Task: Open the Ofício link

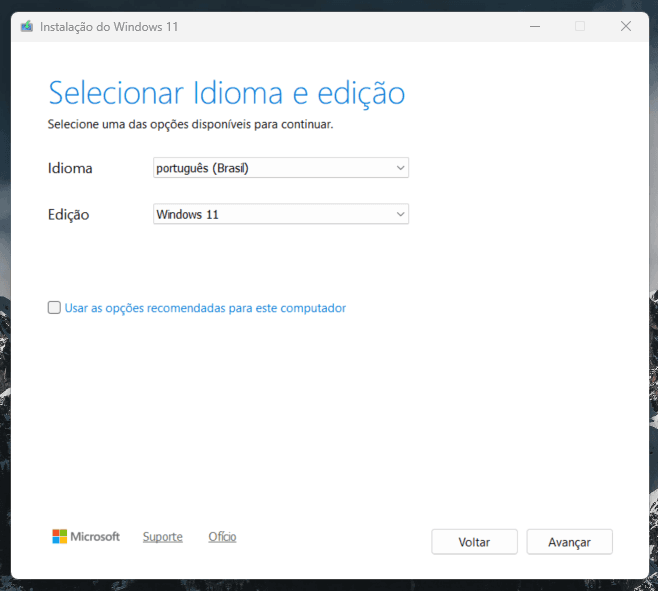Action: [x=222, y=536]
